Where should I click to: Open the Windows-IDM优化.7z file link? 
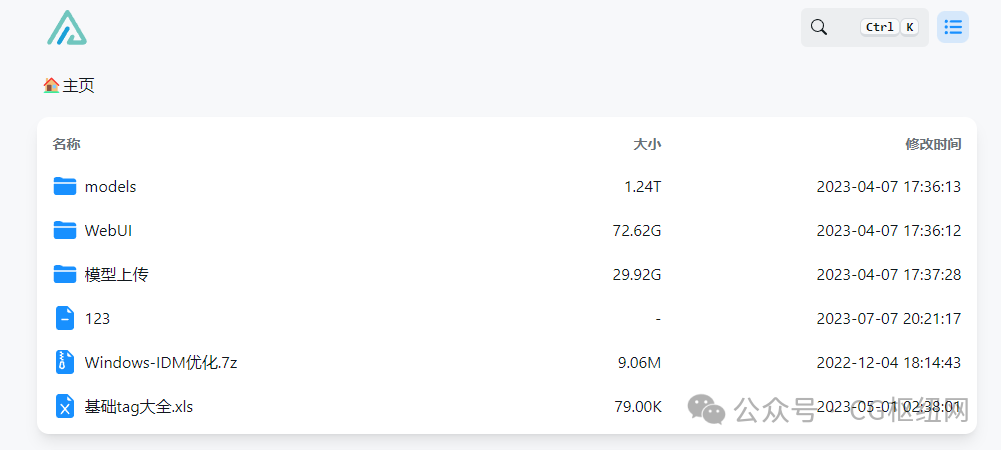point(161,363)
